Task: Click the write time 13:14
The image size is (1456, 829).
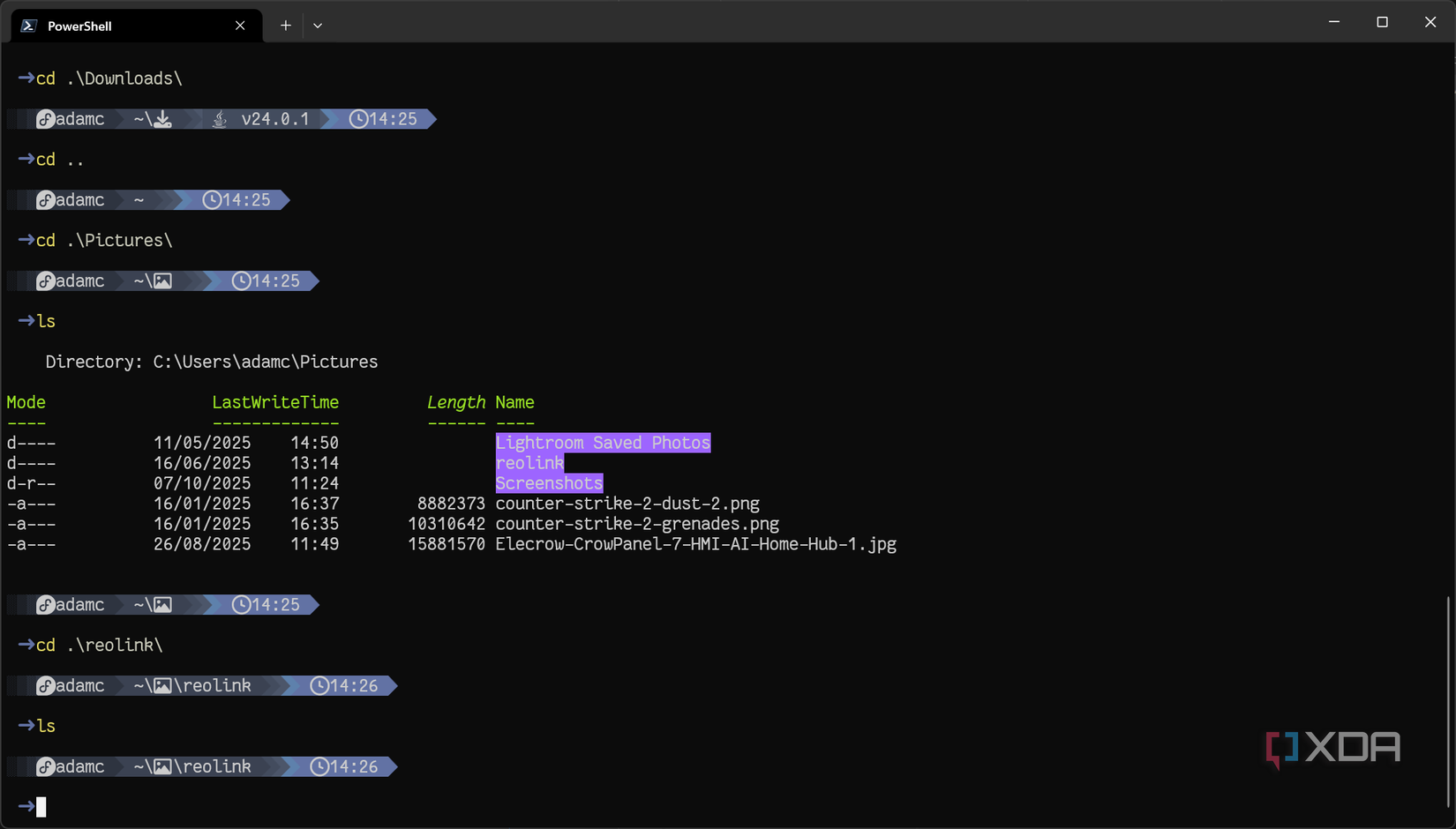Action: (315, 463)
